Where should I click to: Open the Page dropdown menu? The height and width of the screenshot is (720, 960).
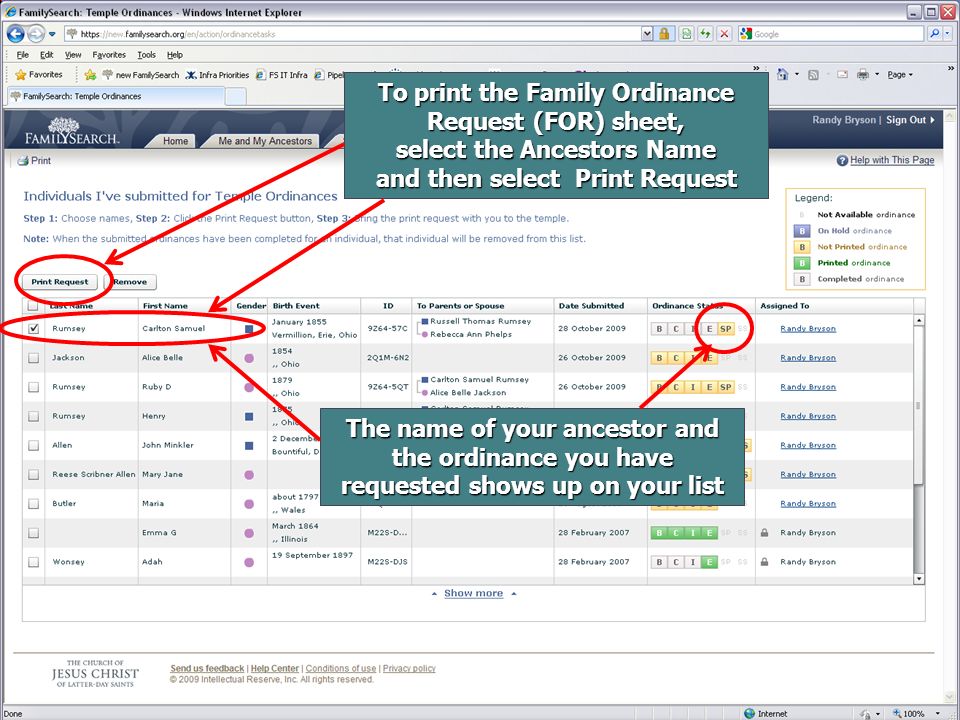900,75
